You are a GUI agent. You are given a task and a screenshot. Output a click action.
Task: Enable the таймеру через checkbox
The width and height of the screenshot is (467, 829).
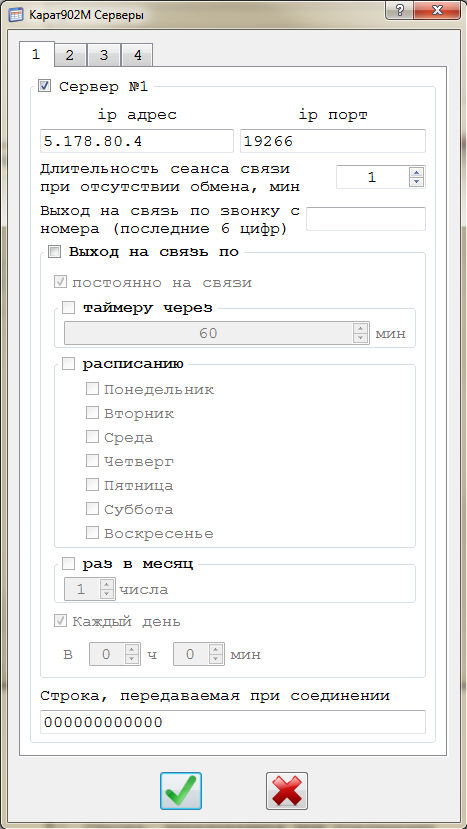click(x=69, y=308)
